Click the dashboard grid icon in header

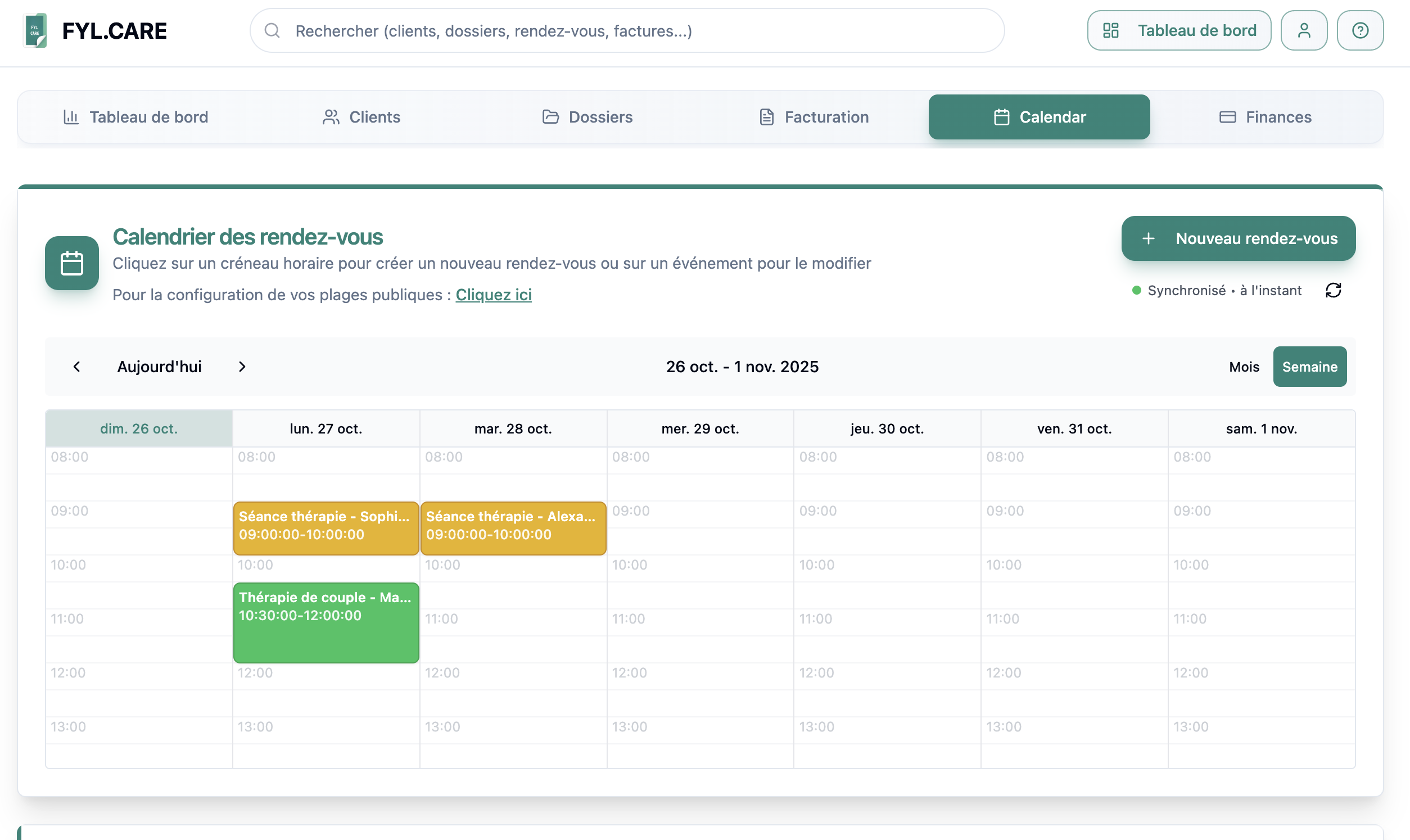1110,30
